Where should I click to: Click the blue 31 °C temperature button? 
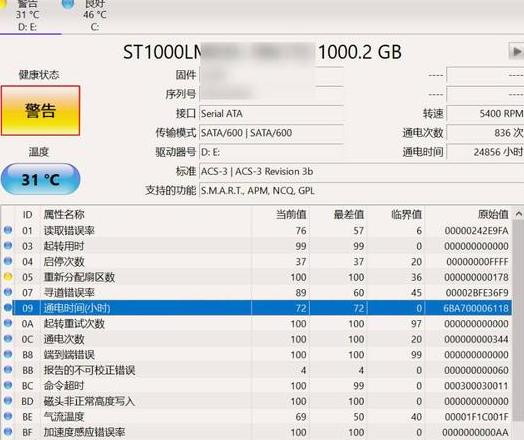[x=40, y=179]
